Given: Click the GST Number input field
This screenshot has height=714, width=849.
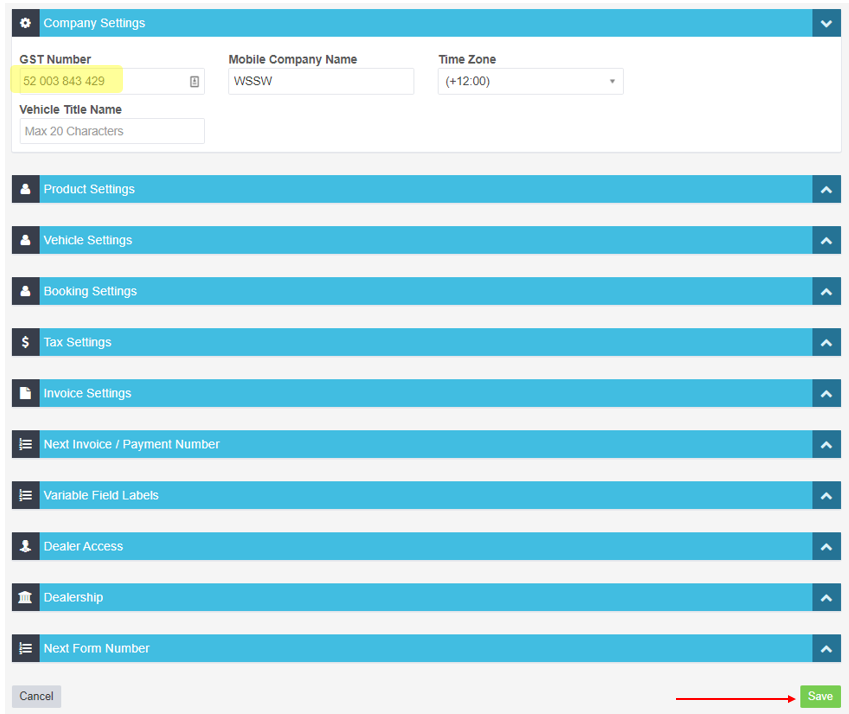Looking at the screenshot, I should [100, 82].
